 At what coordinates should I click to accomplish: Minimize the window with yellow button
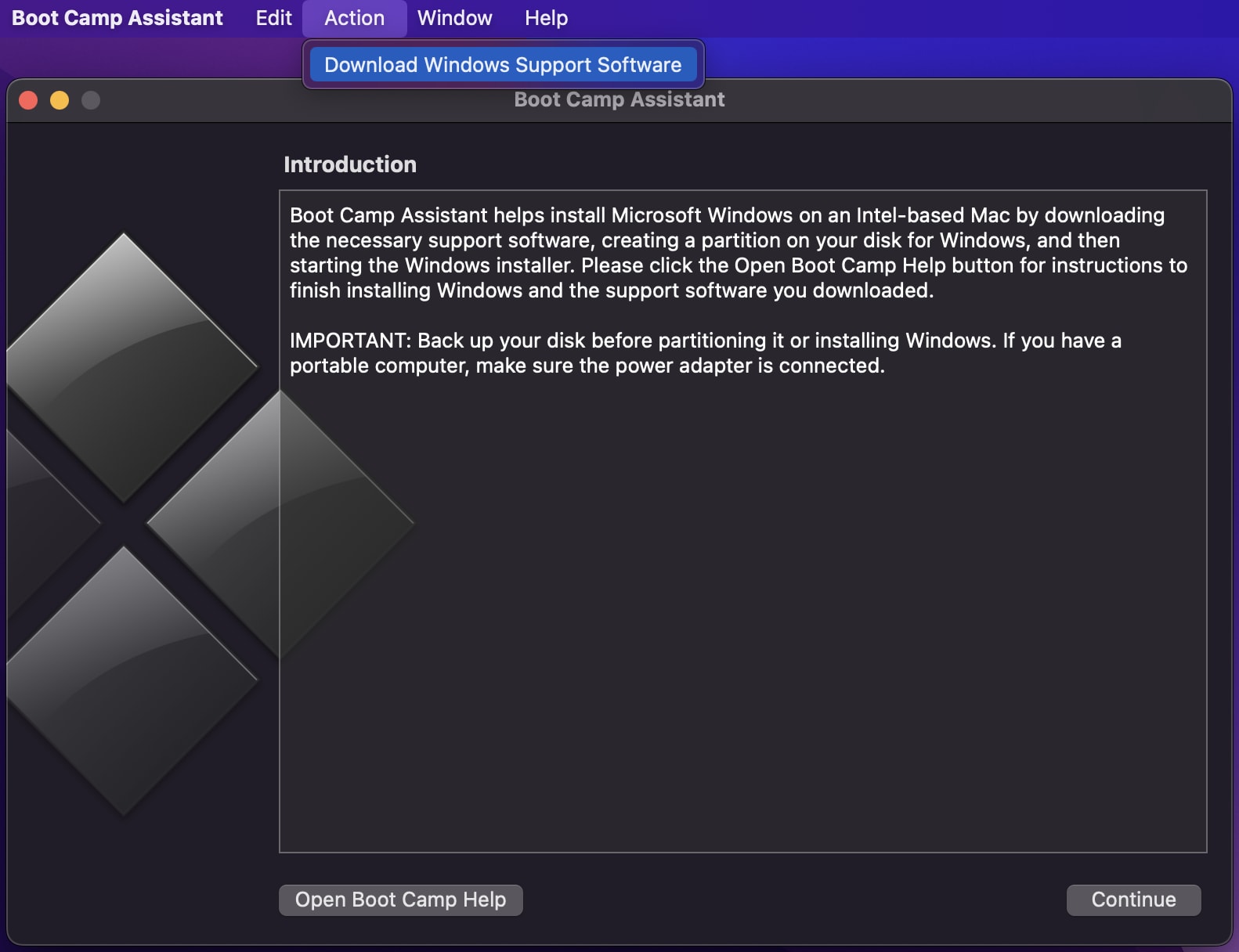point(60,100)
